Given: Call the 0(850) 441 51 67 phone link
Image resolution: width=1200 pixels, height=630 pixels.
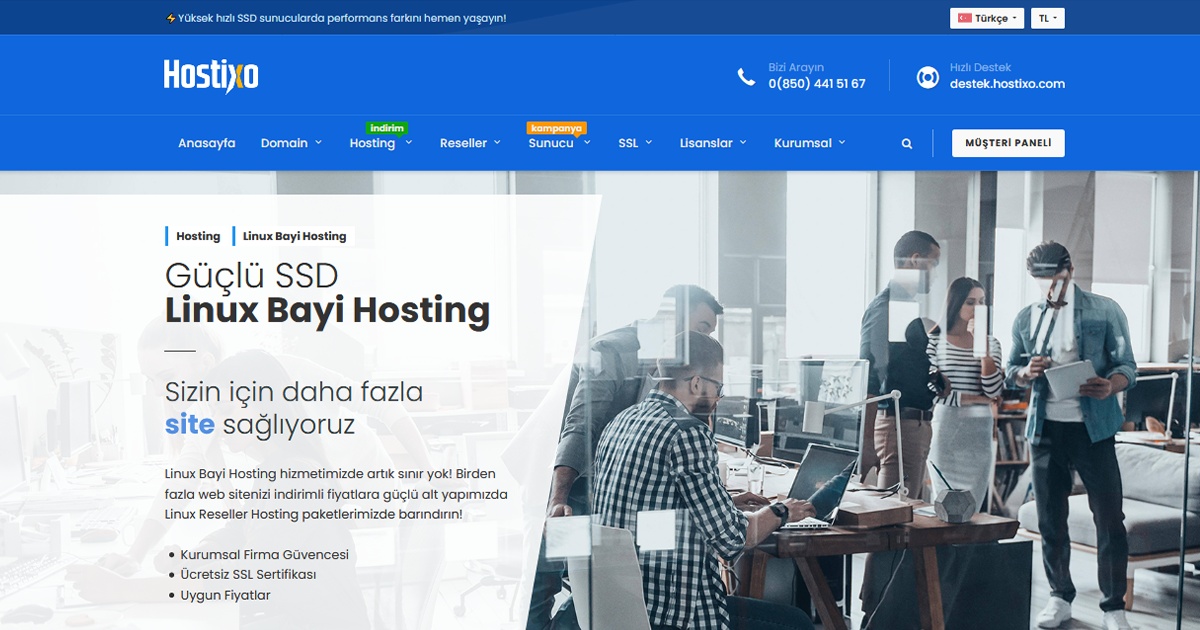Looking at the screenshot, I should [816, 84].
